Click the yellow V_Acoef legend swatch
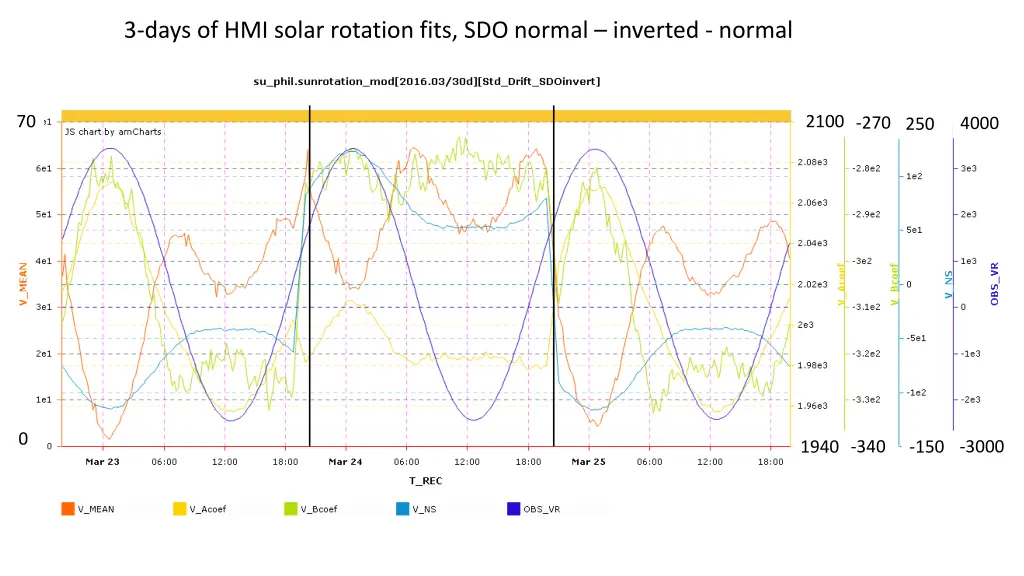This screenshot has width=1024, height=576. 180,508
